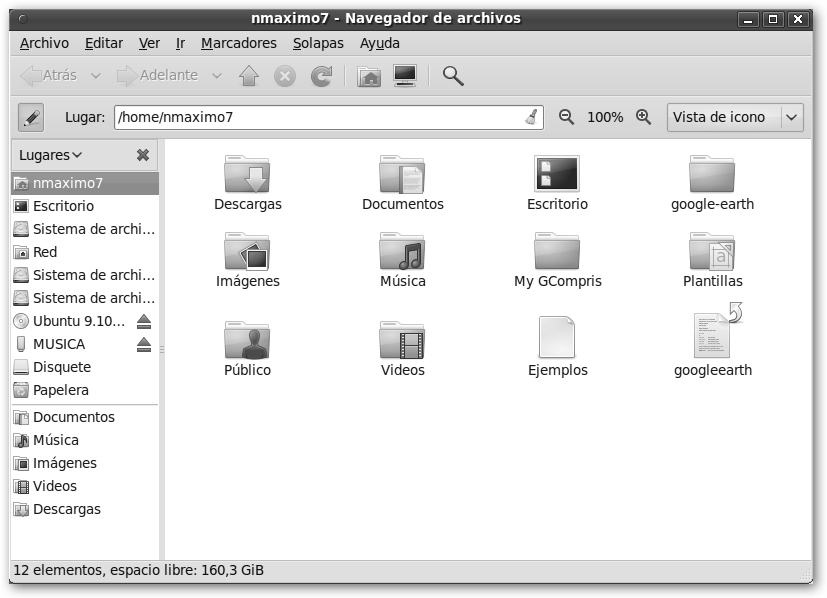Click the Lugar path input field
Image resolution: width=827 pixels, height=598 pixels.
pyautogui.click(x=320, y=117)
